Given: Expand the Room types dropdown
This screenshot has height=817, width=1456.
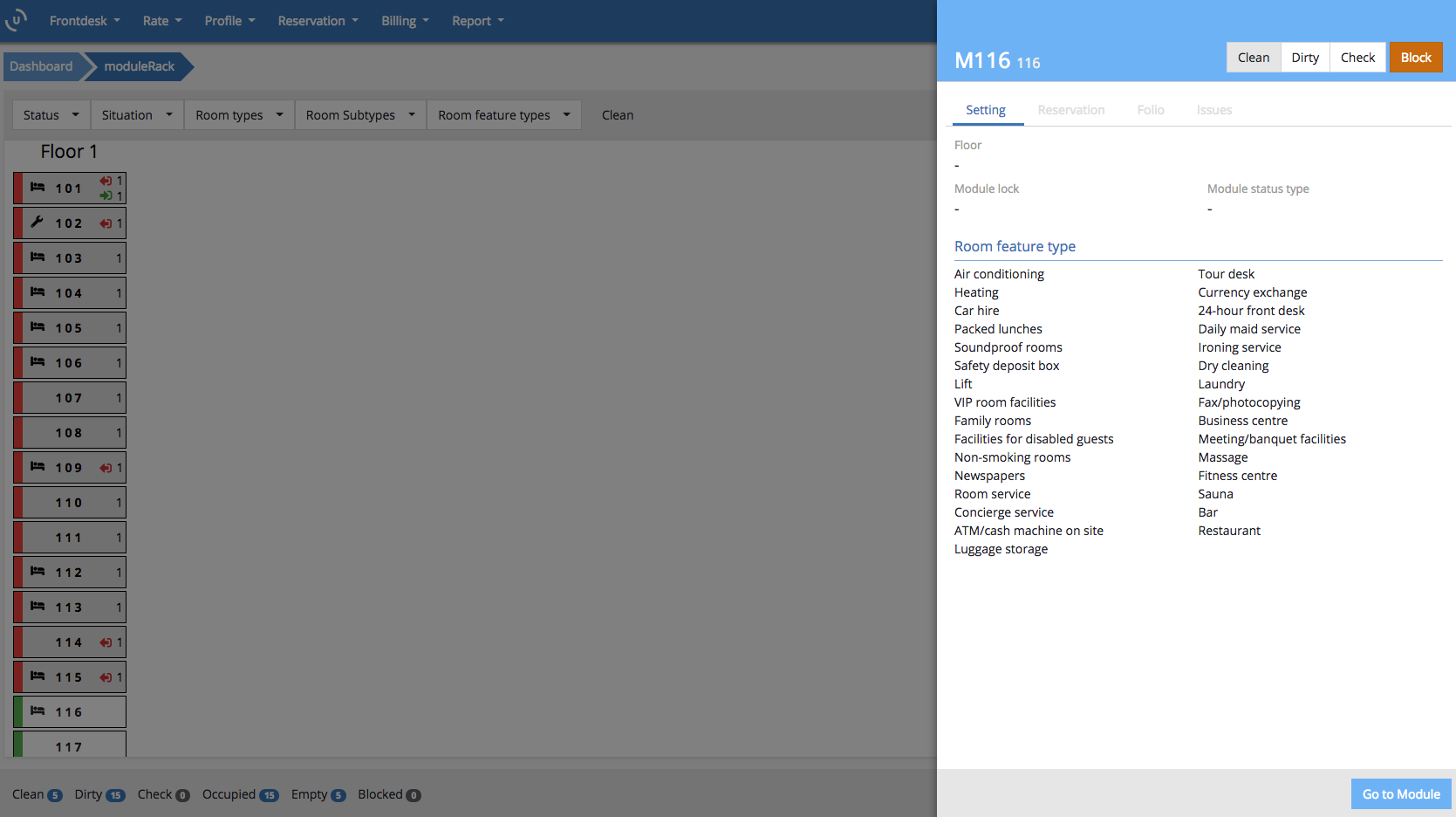Looking at the screenshot, I should pyautogui.click(x=239, y=115).
